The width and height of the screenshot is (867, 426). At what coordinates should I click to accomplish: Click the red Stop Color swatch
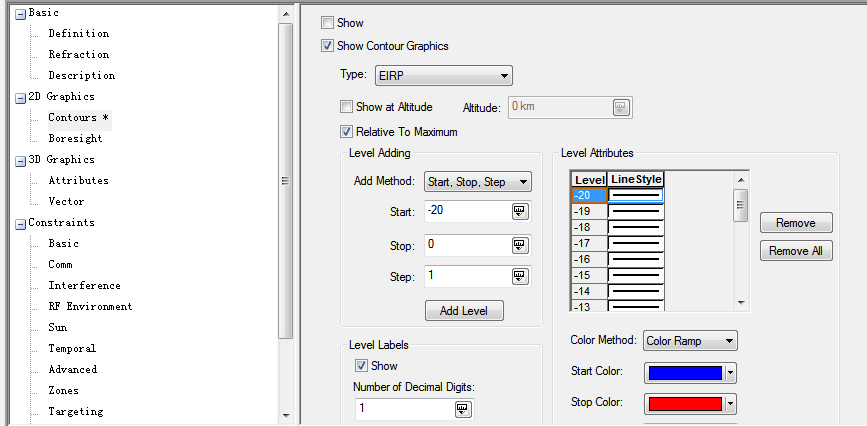tap(685, 404)
